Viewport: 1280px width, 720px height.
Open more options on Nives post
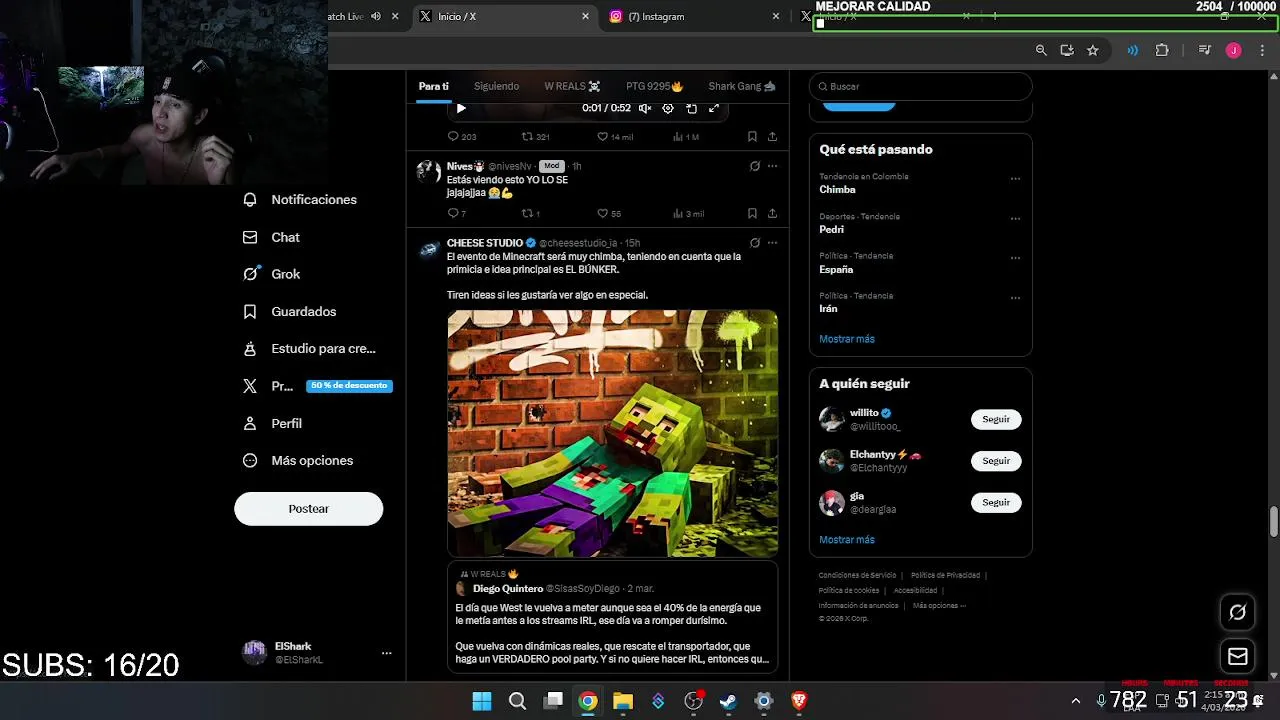click(x=772, y=166)
